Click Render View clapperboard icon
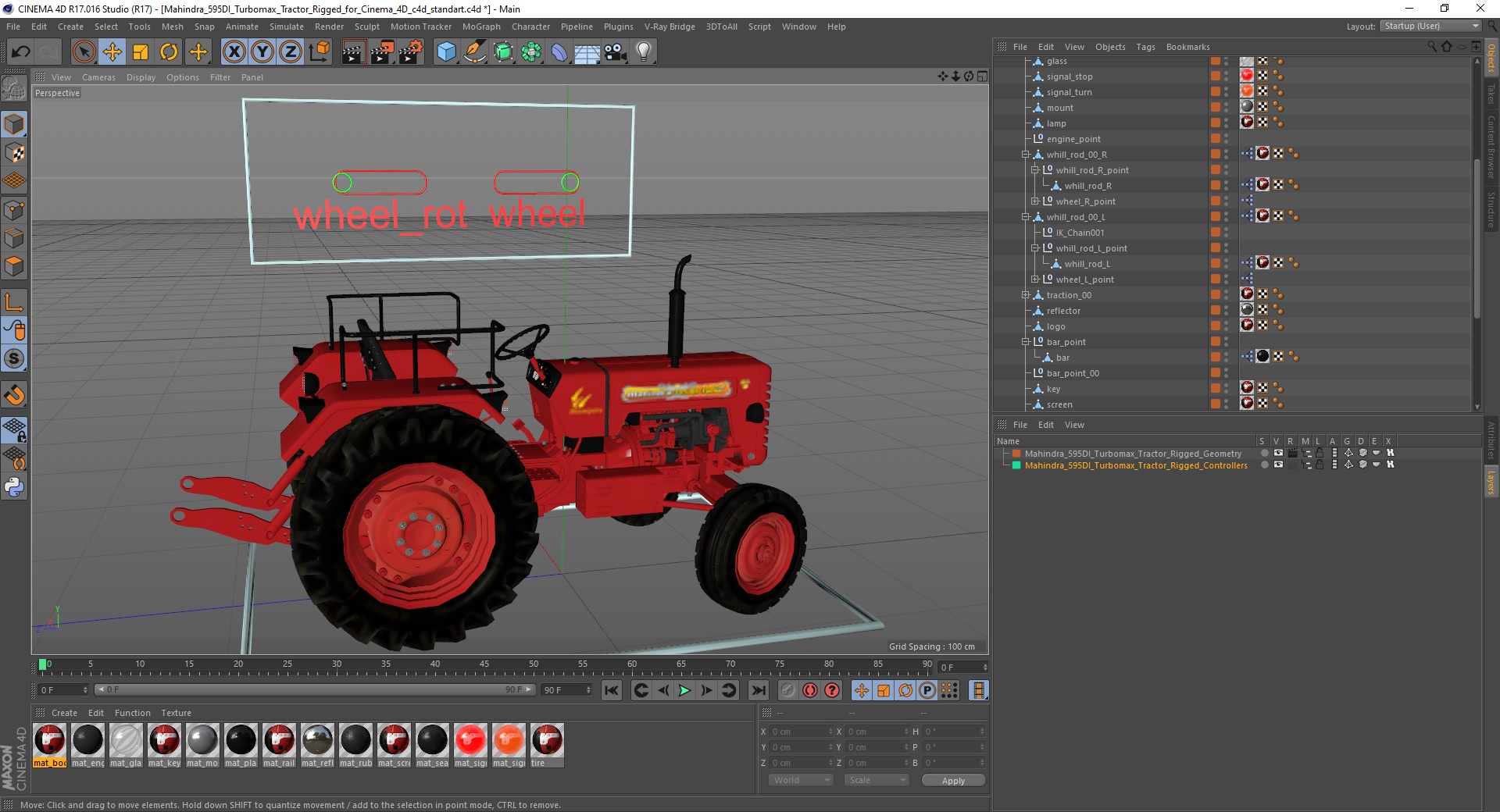 353,52
